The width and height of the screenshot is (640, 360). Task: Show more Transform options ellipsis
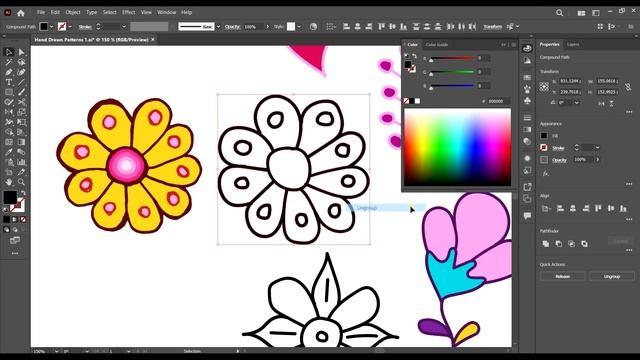pyautogui.click(x=629, y=112)
